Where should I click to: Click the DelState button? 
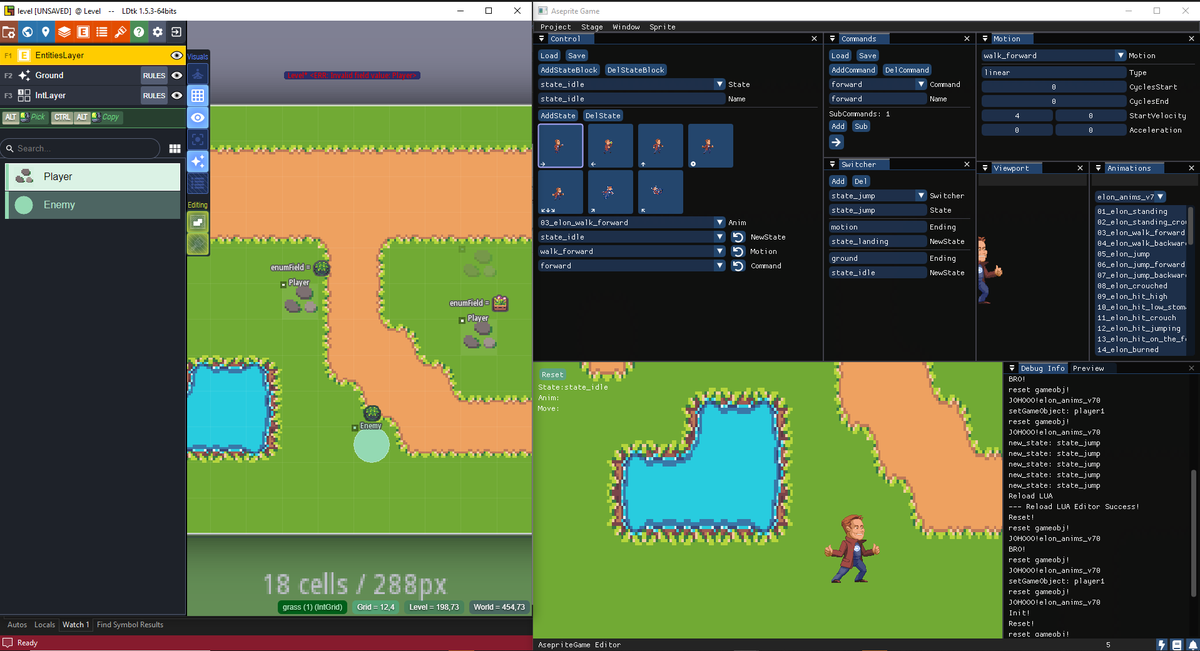click(603, 116)
